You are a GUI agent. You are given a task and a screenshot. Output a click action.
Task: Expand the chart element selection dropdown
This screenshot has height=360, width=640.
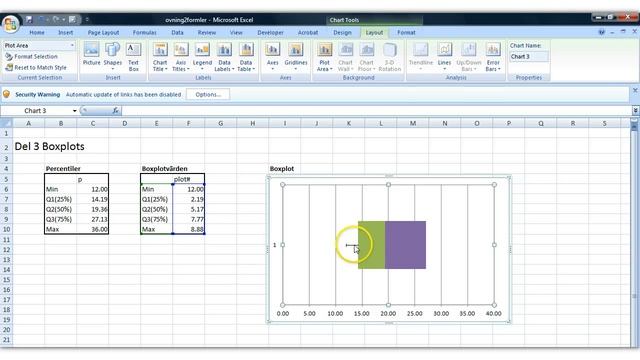click(x=72, y=45)
